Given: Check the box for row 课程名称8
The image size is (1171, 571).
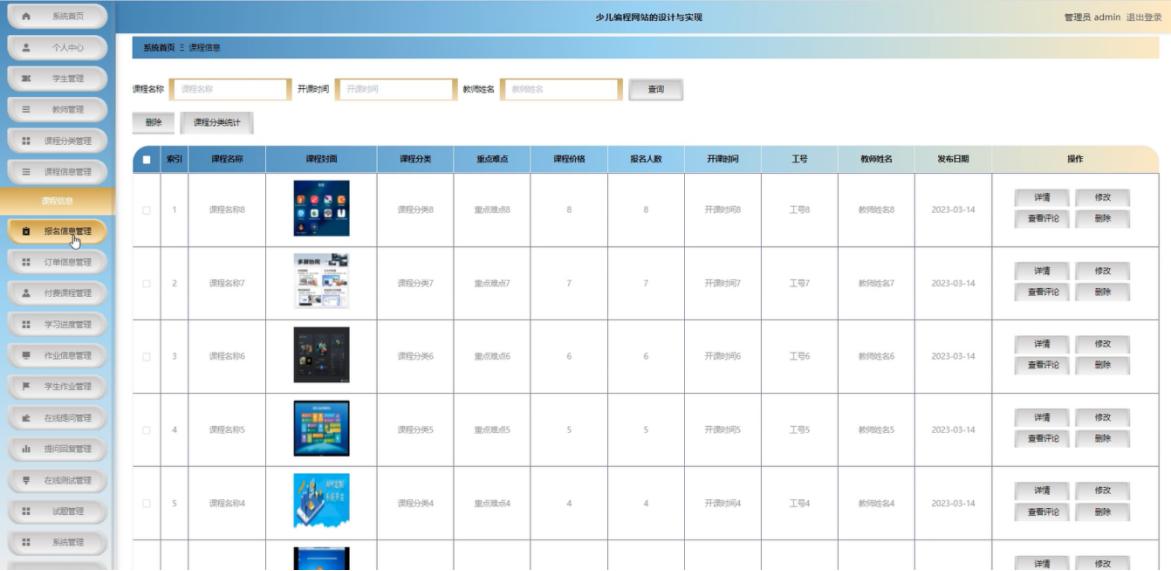Looking at the screenshot, I should pos(146,210).
